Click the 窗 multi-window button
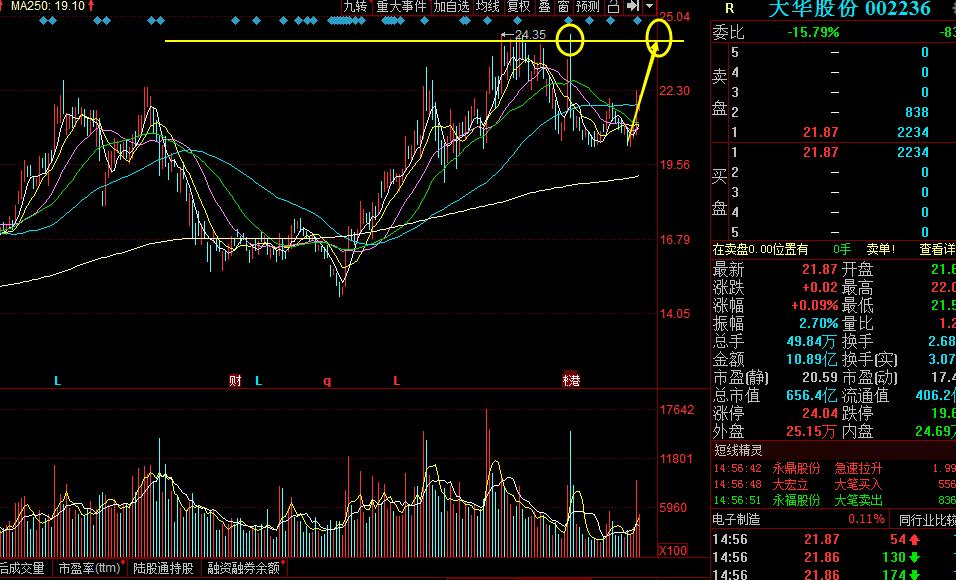 563,7
